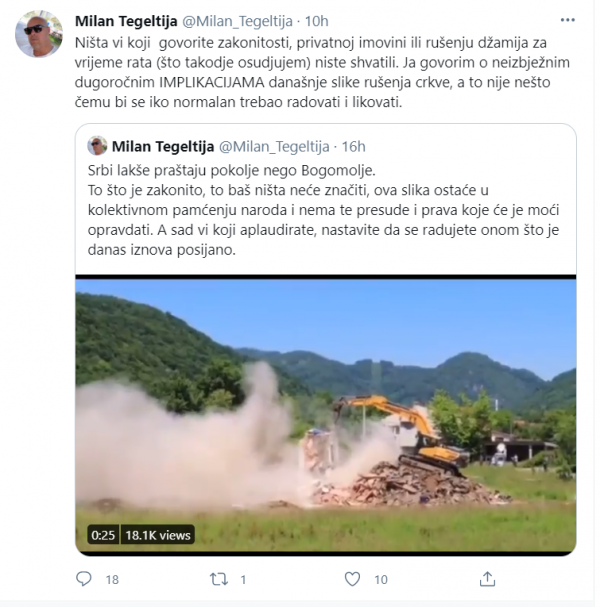Click the retweet count of 1

243,580
